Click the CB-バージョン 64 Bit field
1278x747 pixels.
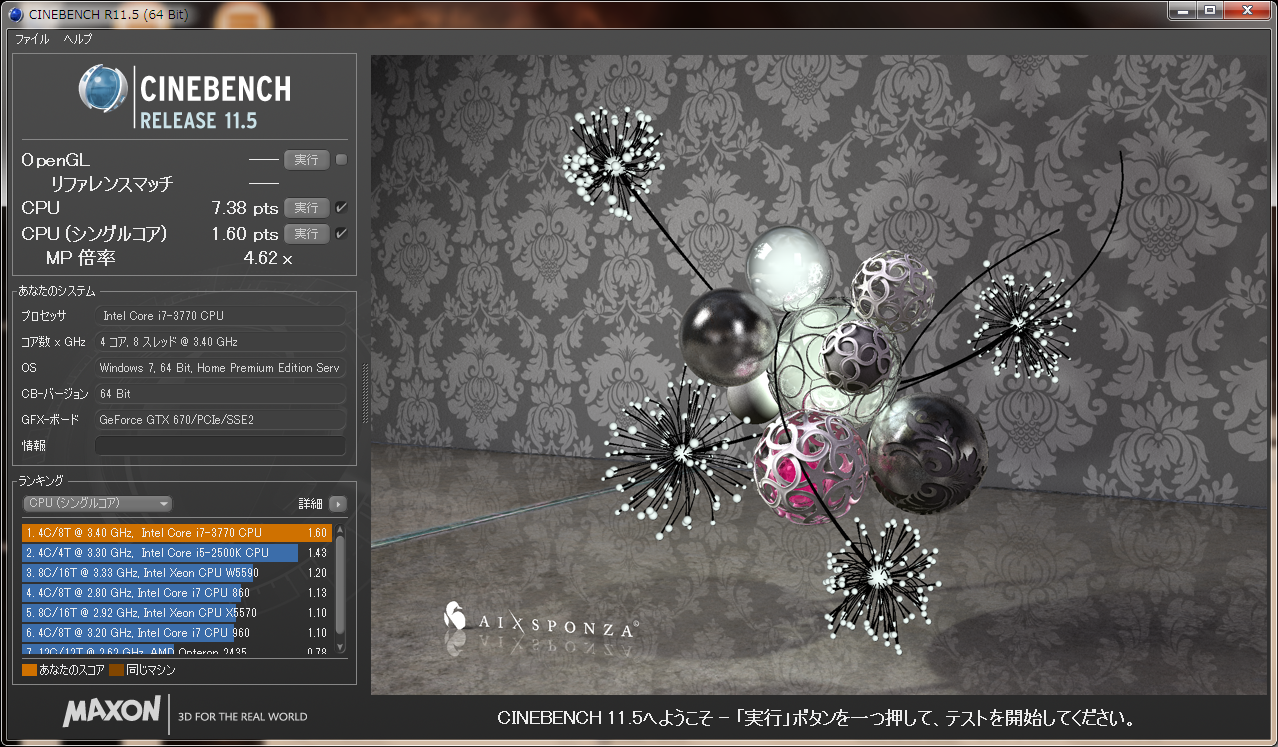220,394
